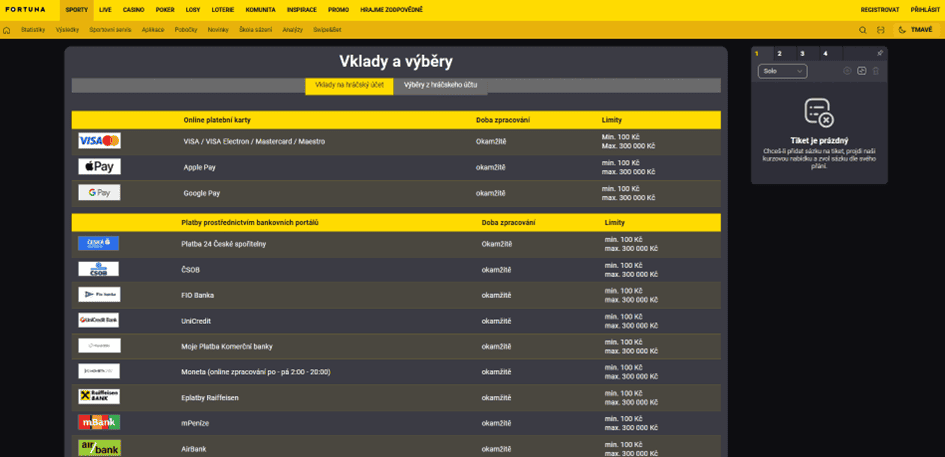The width and height of the screenshot is (945, 457).
Task: Toggle the TMAVÉ dark mode switch
Action: 916,30
